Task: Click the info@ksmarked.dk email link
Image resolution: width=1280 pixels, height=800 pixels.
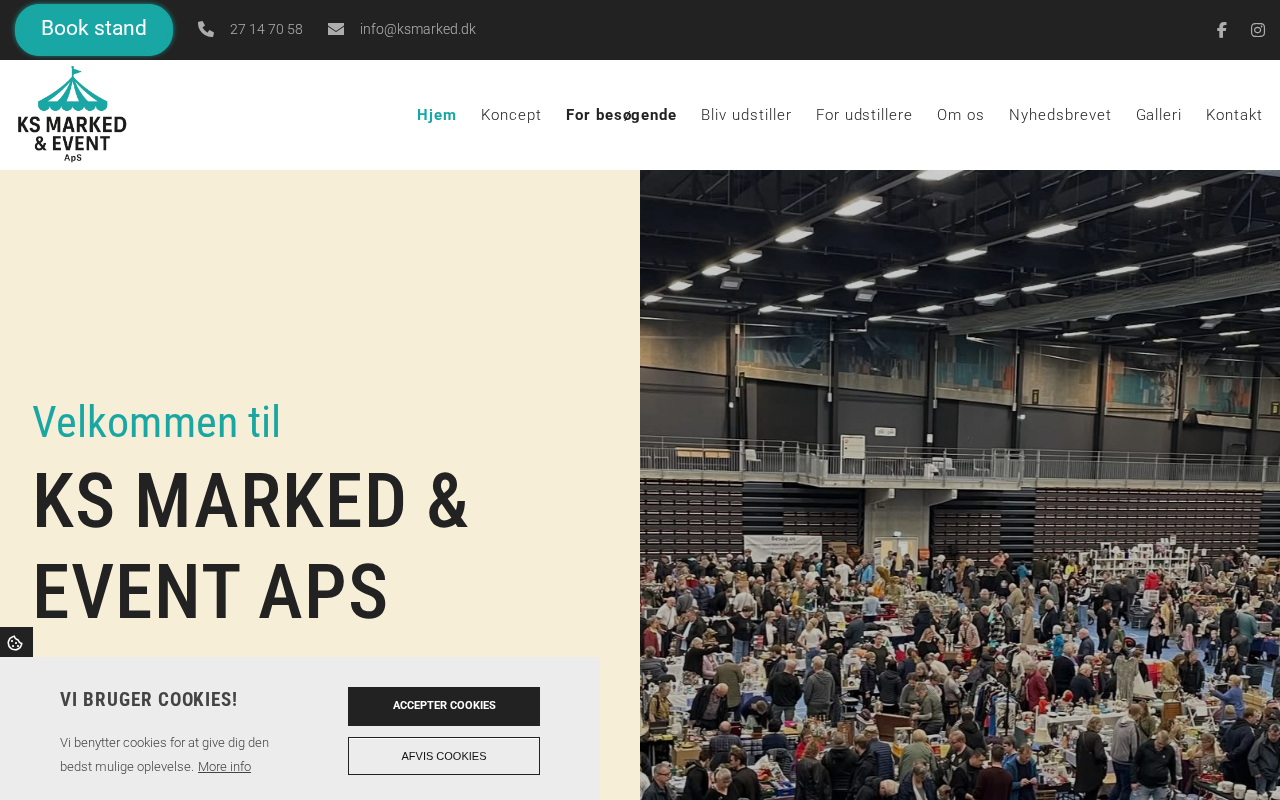Action: (418, 29)
